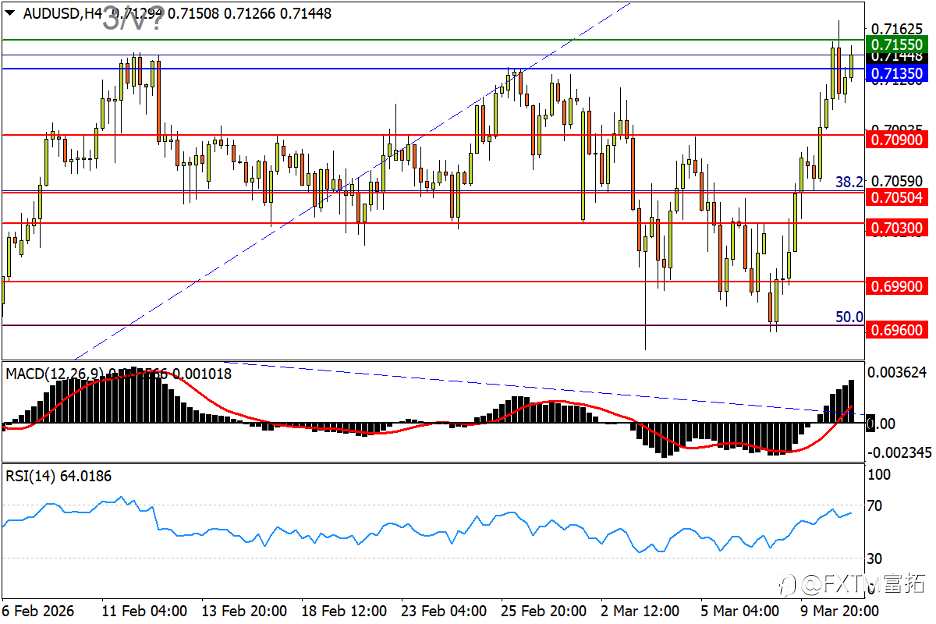Select the blue 0.71350 price label

point(897,74)
